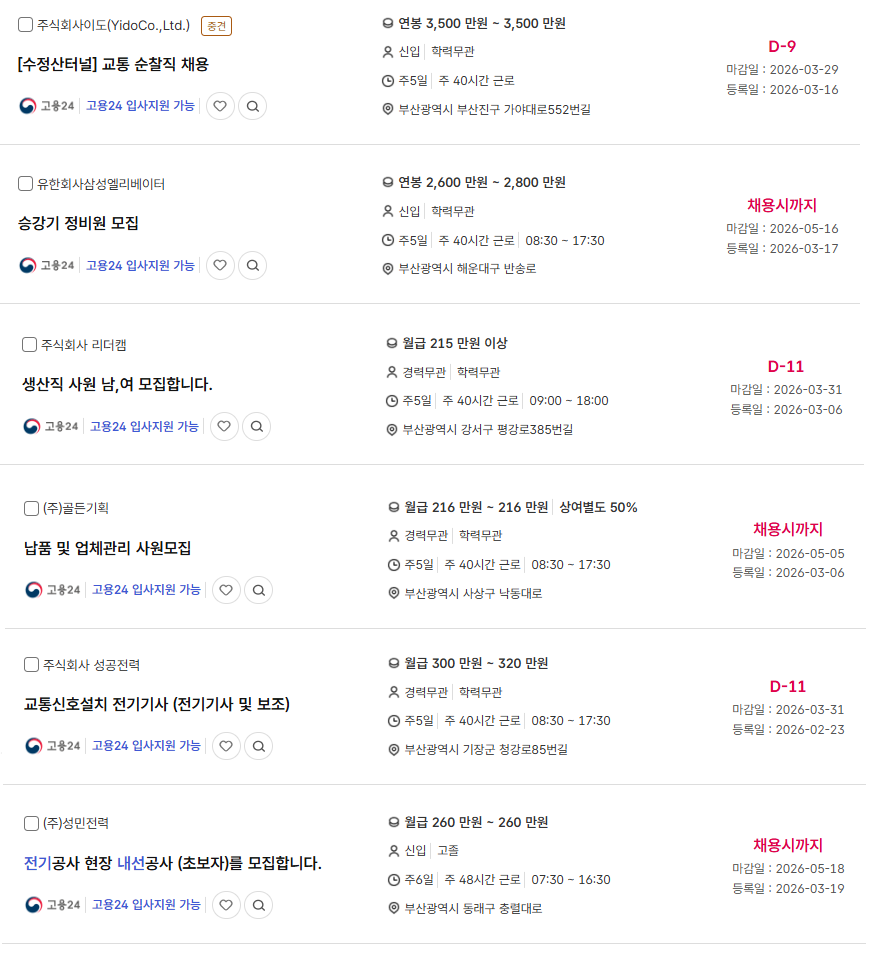Open magnifier preview for 주식회사 성공전력 listing
The height and width of the screenshot is (957, 876).
point(259,747)
